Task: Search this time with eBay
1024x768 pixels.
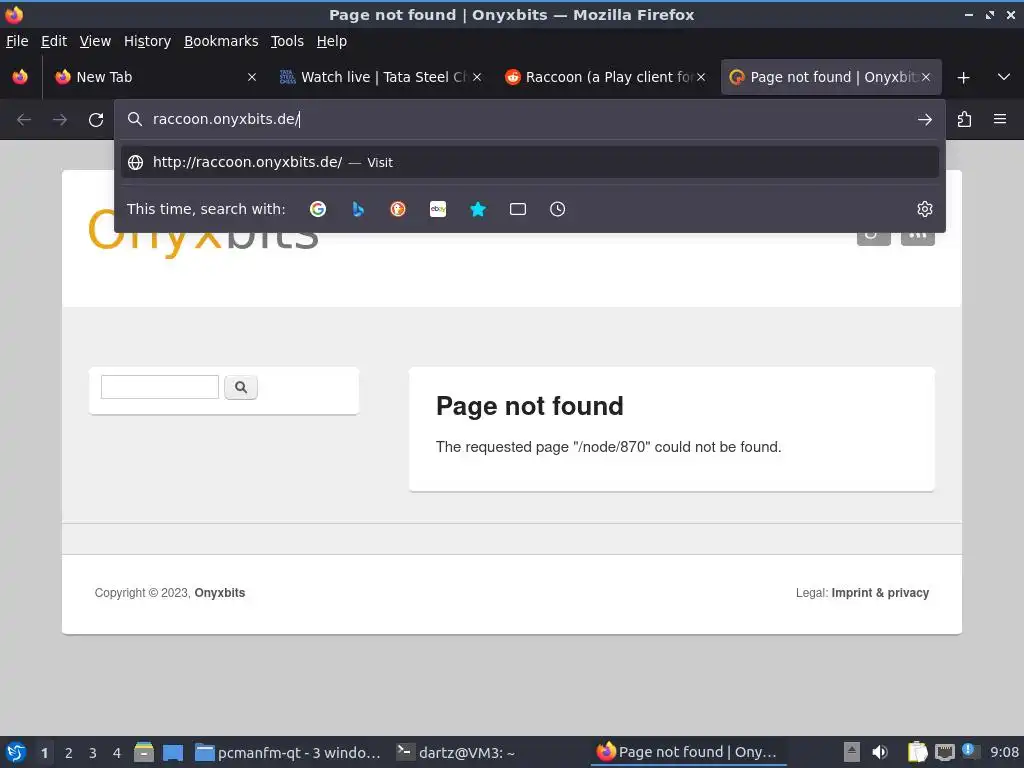Action: tap(438, 209)
